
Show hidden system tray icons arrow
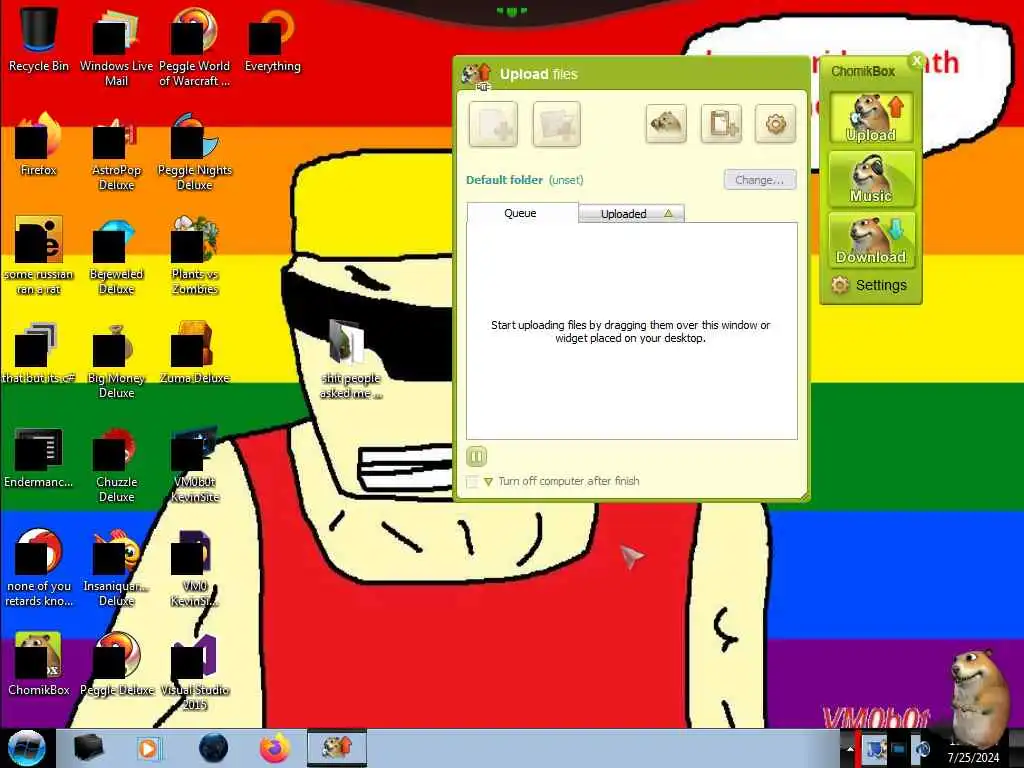coord(849,749)
